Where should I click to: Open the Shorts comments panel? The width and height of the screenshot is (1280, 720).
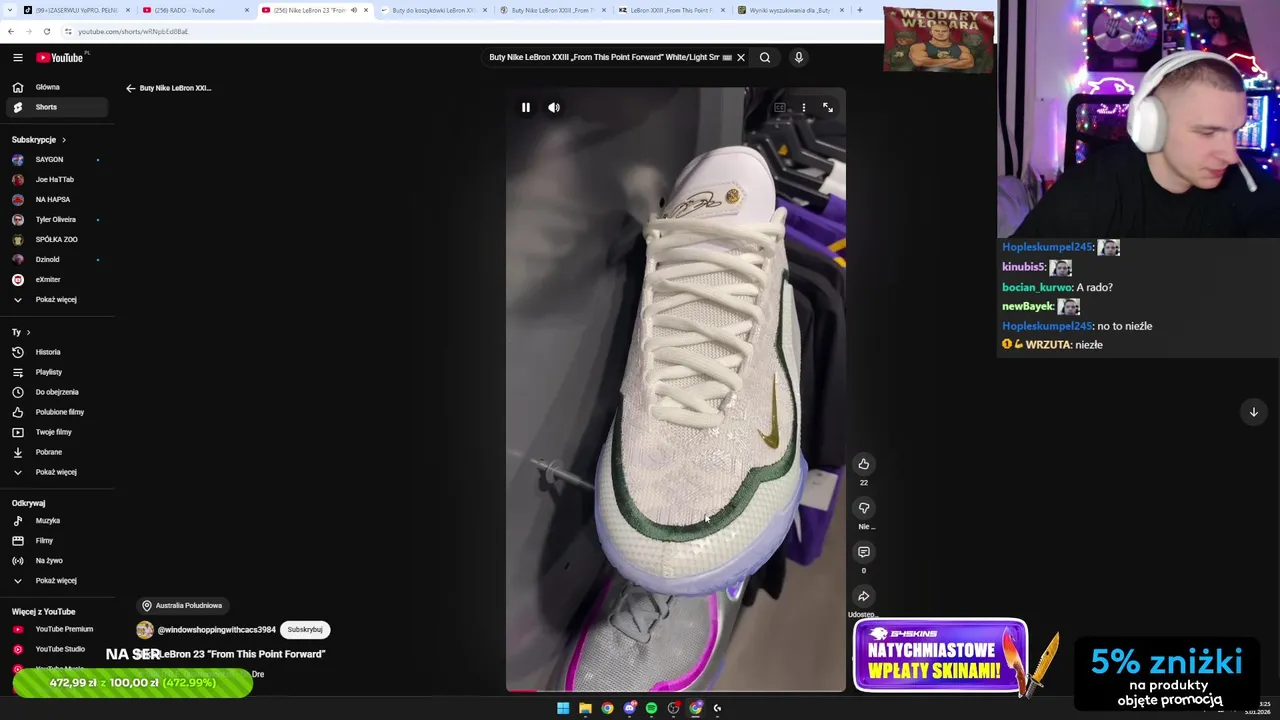864,552
